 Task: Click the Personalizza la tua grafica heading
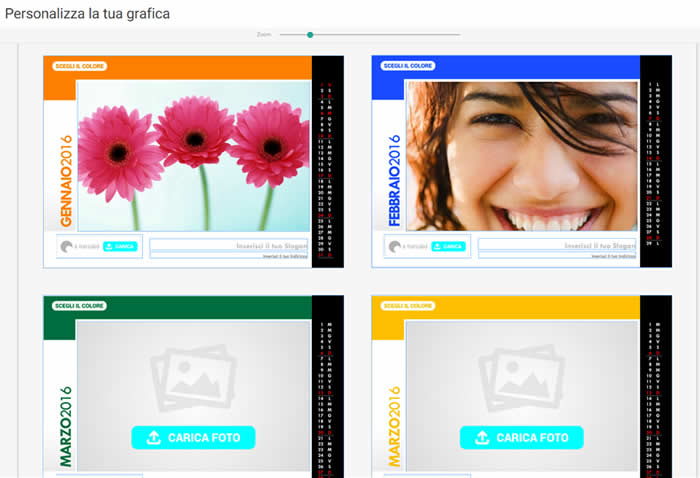[x=88, y=14]
